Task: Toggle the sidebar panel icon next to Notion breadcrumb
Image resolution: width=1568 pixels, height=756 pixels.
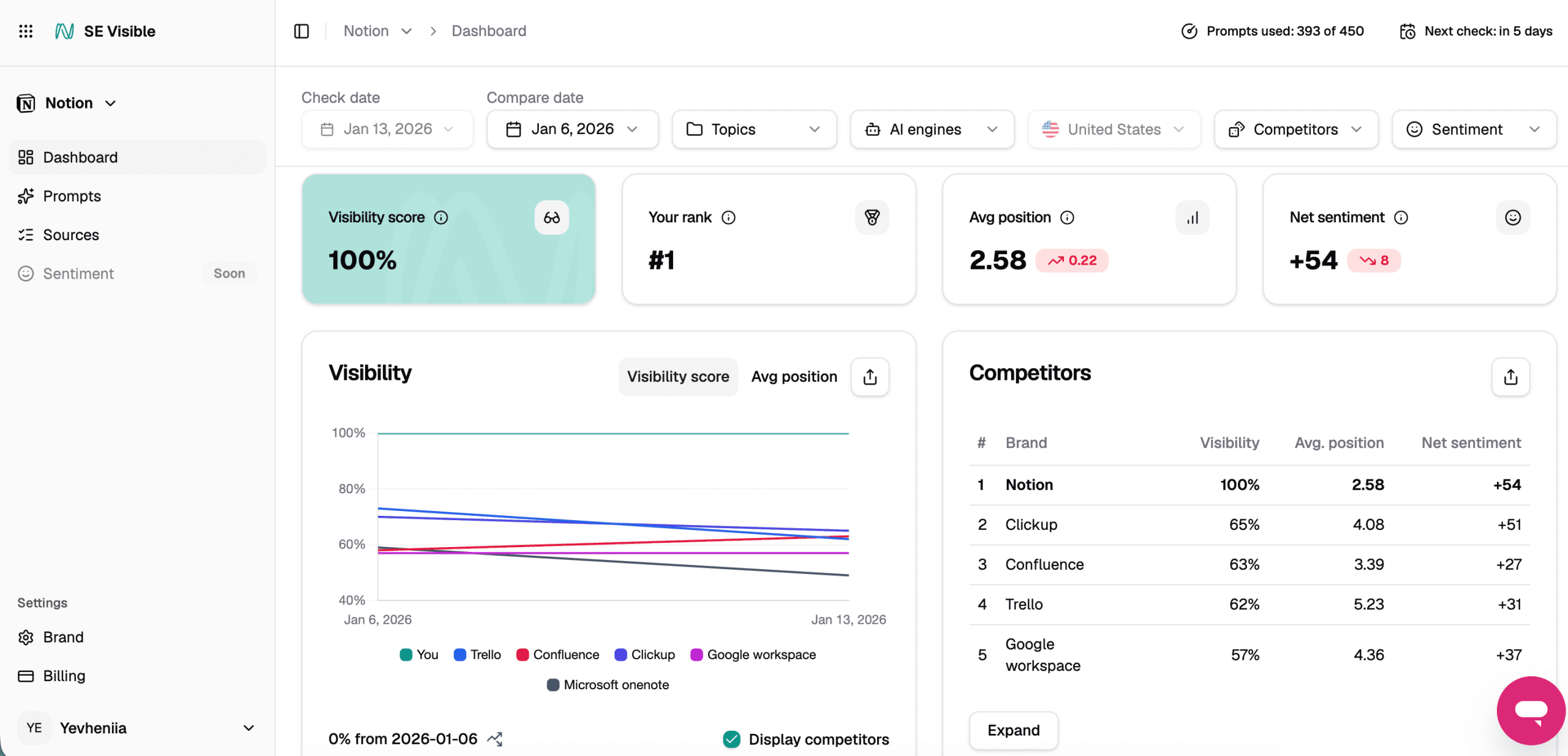Action: (x=301, y=31)
